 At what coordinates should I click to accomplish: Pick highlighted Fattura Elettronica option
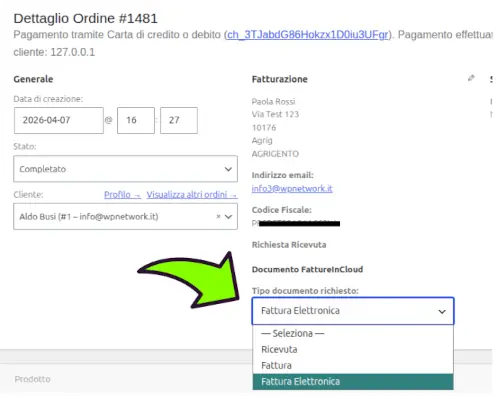click(353, 382)
